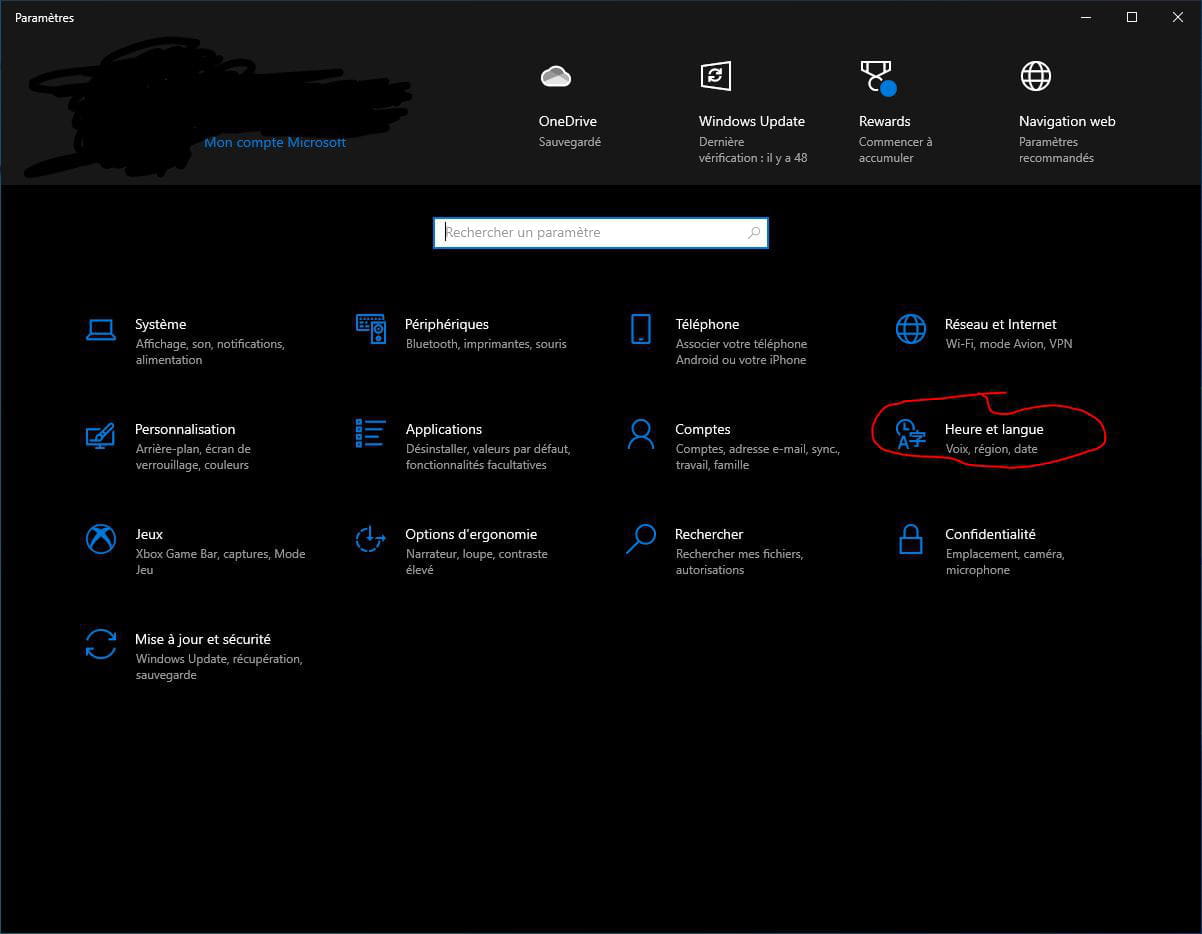Open the Heure et langue clock icon

tap(911, 436)
